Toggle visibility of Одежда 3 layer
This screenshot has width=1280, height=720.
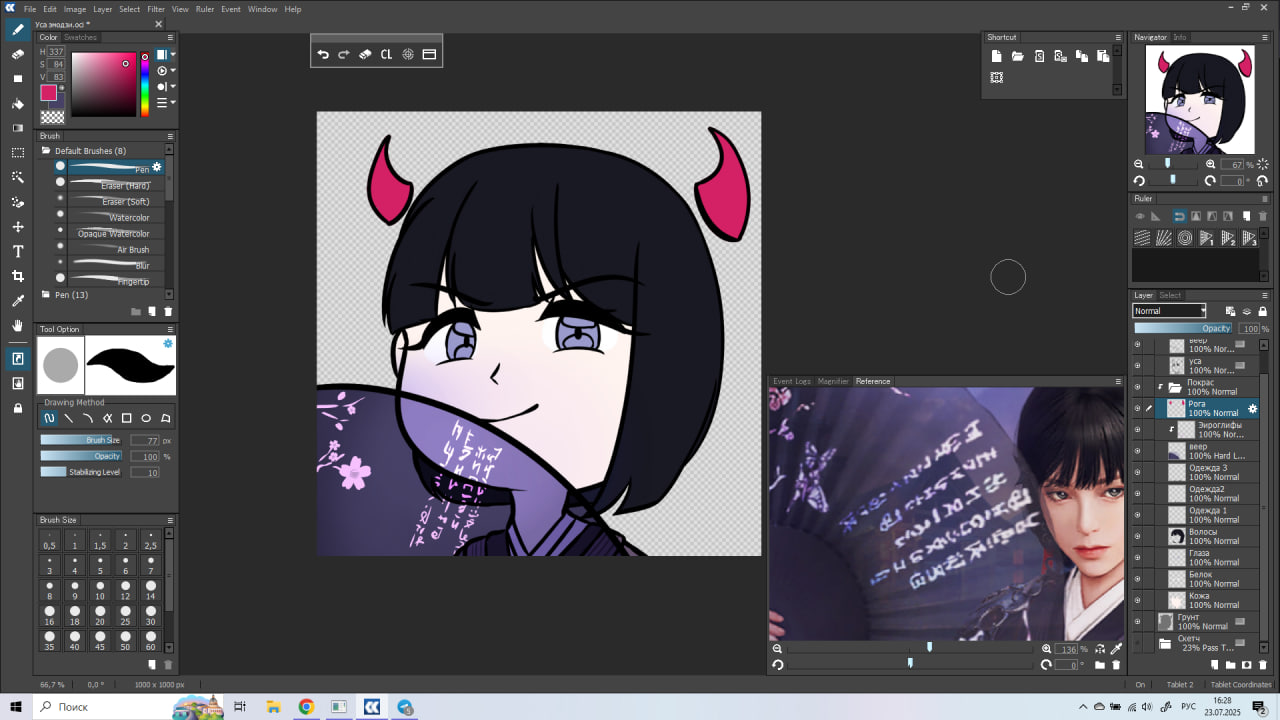pos(1137,472)
